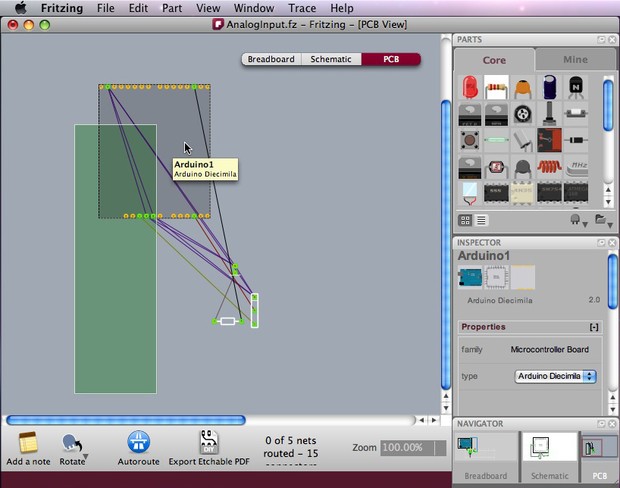
Task: Open the Help menu
Action: pyautogui.click(x=342, y=8)
